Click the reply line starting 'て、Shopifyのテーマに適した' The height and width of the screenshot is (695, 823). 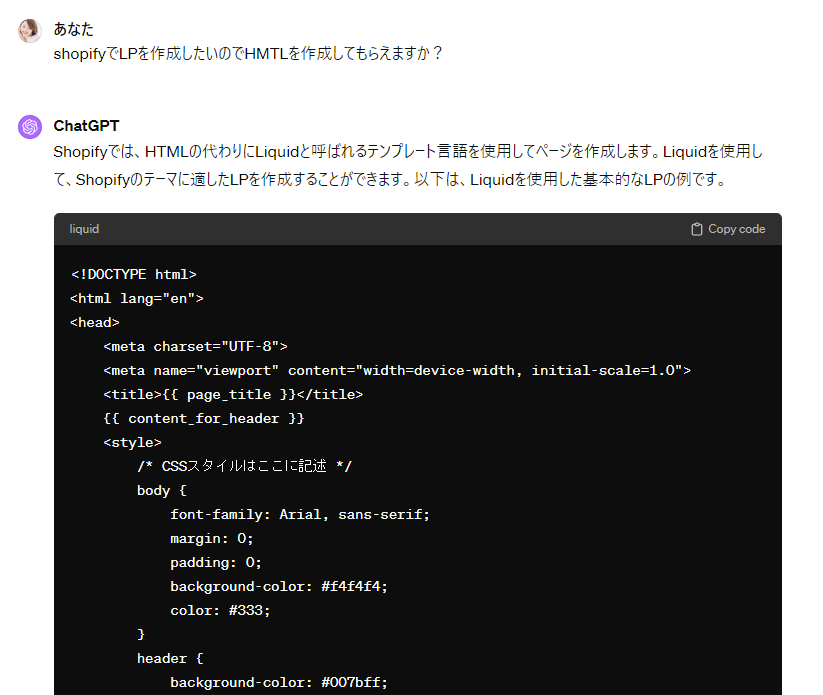[390, 180]
